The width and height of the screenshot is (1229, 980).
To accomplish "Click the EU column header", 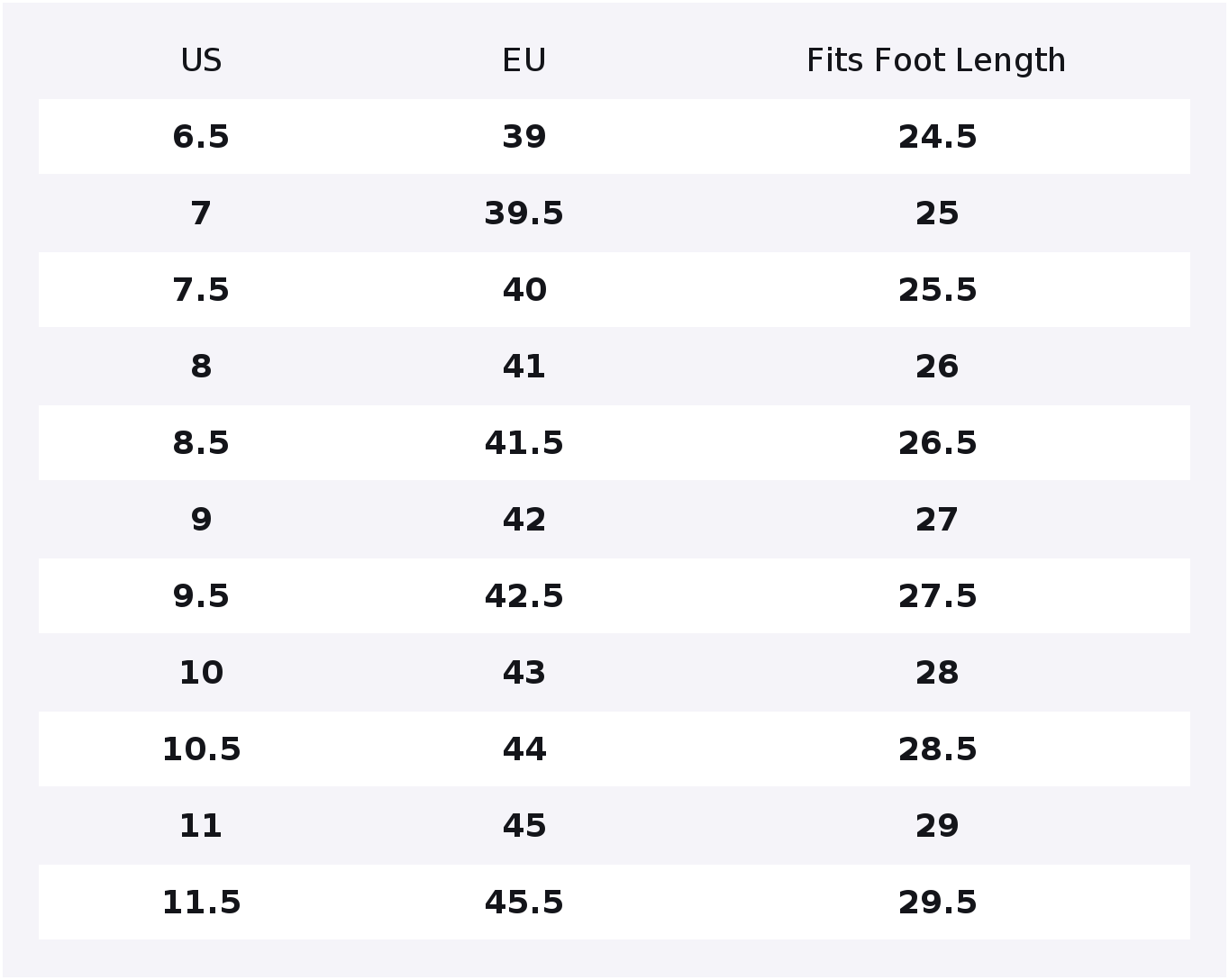I will (x=523, y=60).
